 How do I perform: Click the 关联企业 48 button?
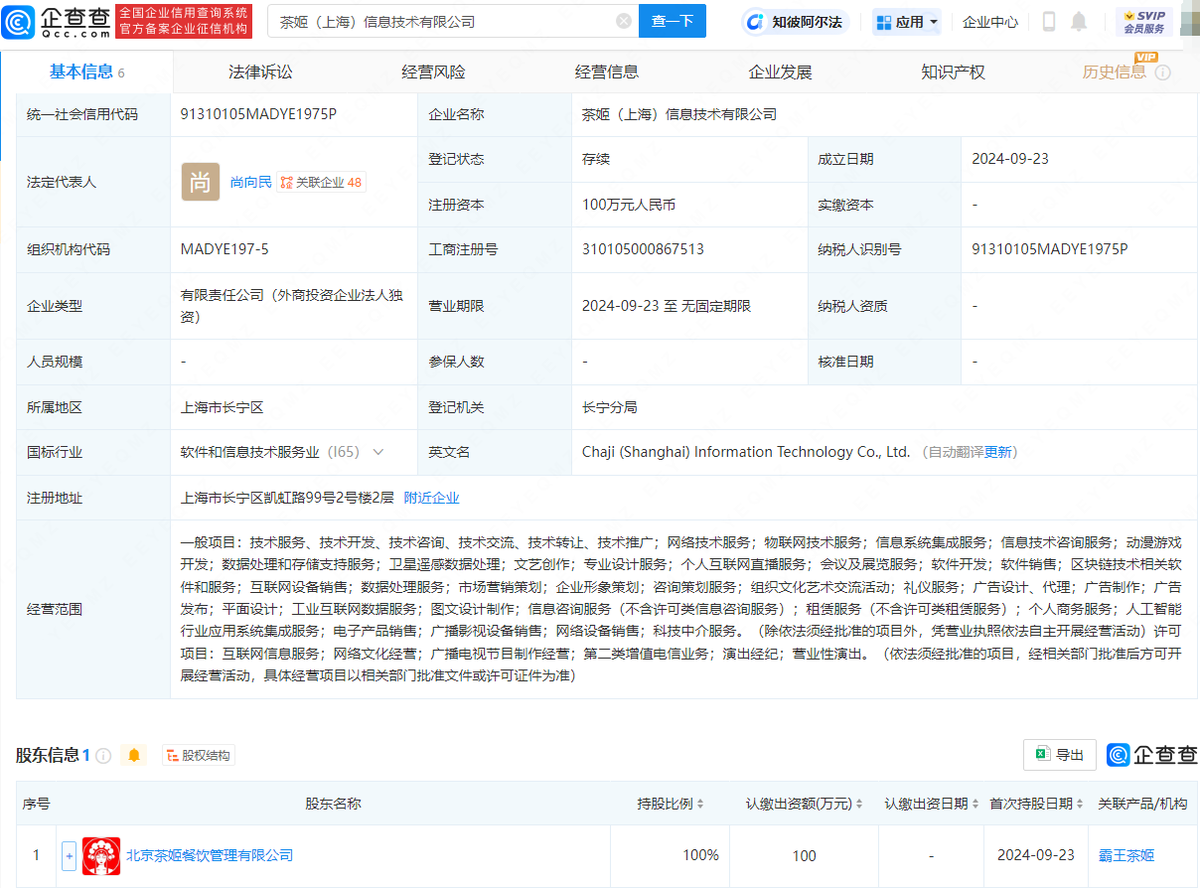click(x=320, y=182)
